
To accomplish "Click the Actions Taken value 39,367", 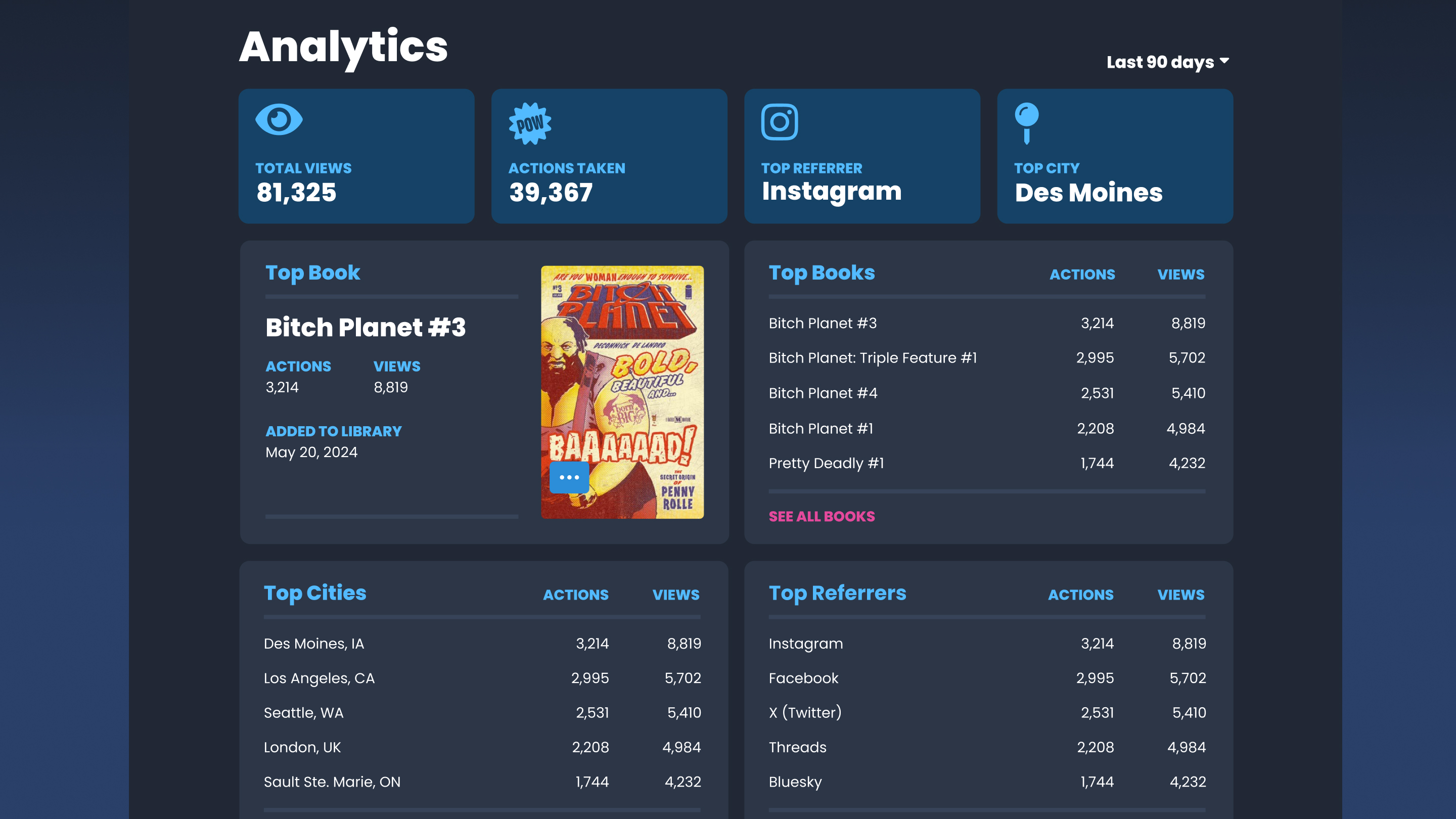I will 551,193.
